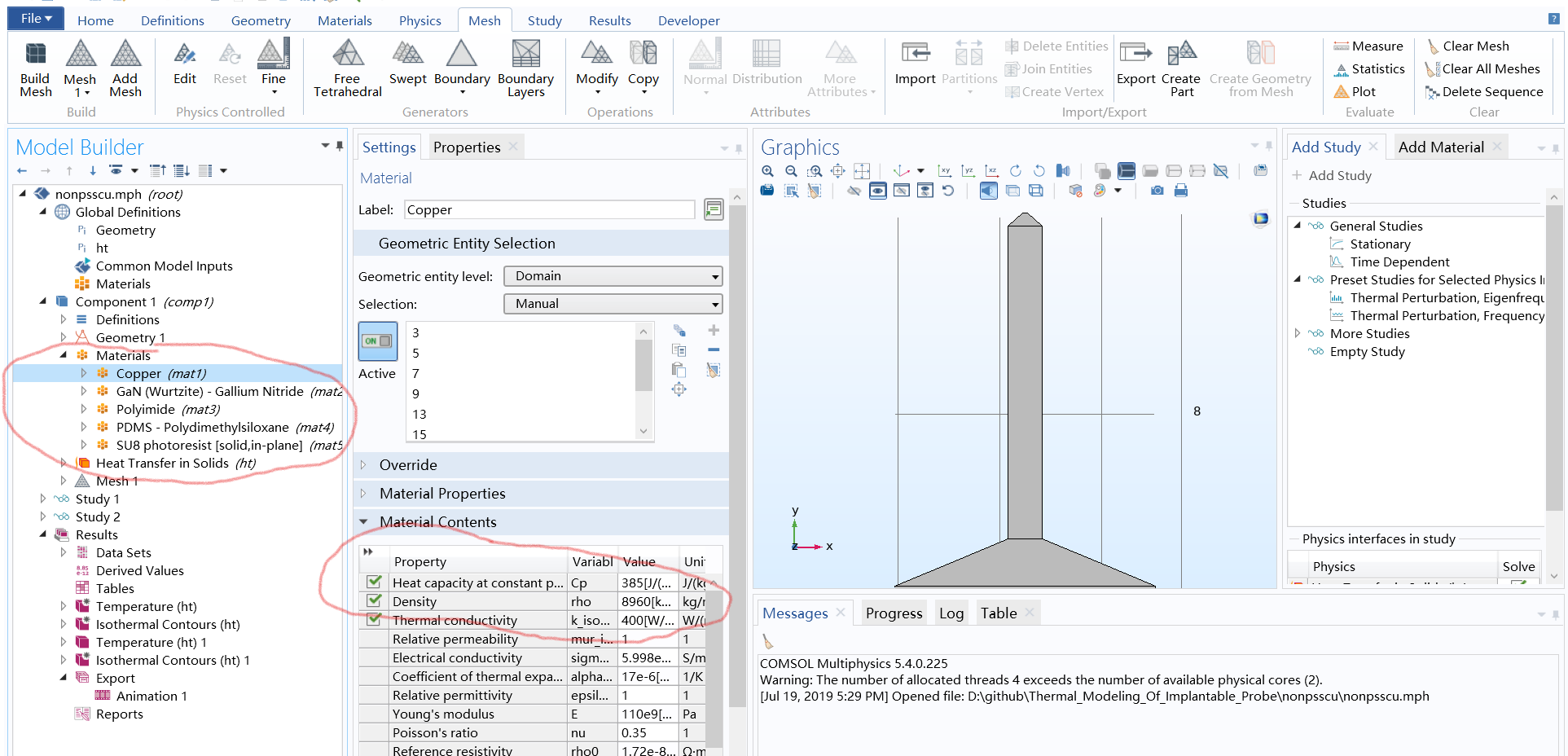Open the Selection Manual dropdown
The width and height of the screenshot is (1568, 756).
[x=613, y=304]
